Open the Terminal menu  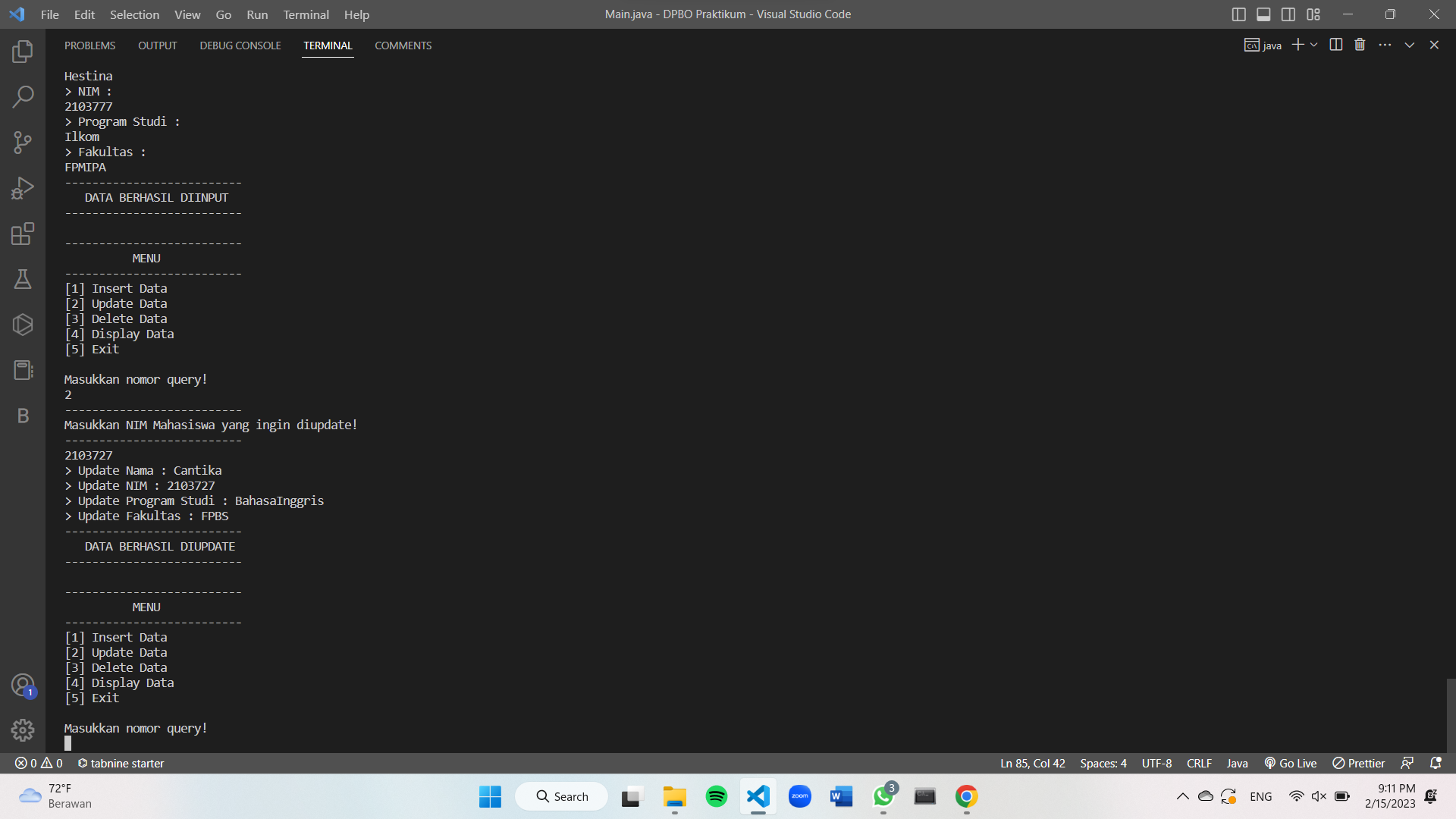click(306, 14)
